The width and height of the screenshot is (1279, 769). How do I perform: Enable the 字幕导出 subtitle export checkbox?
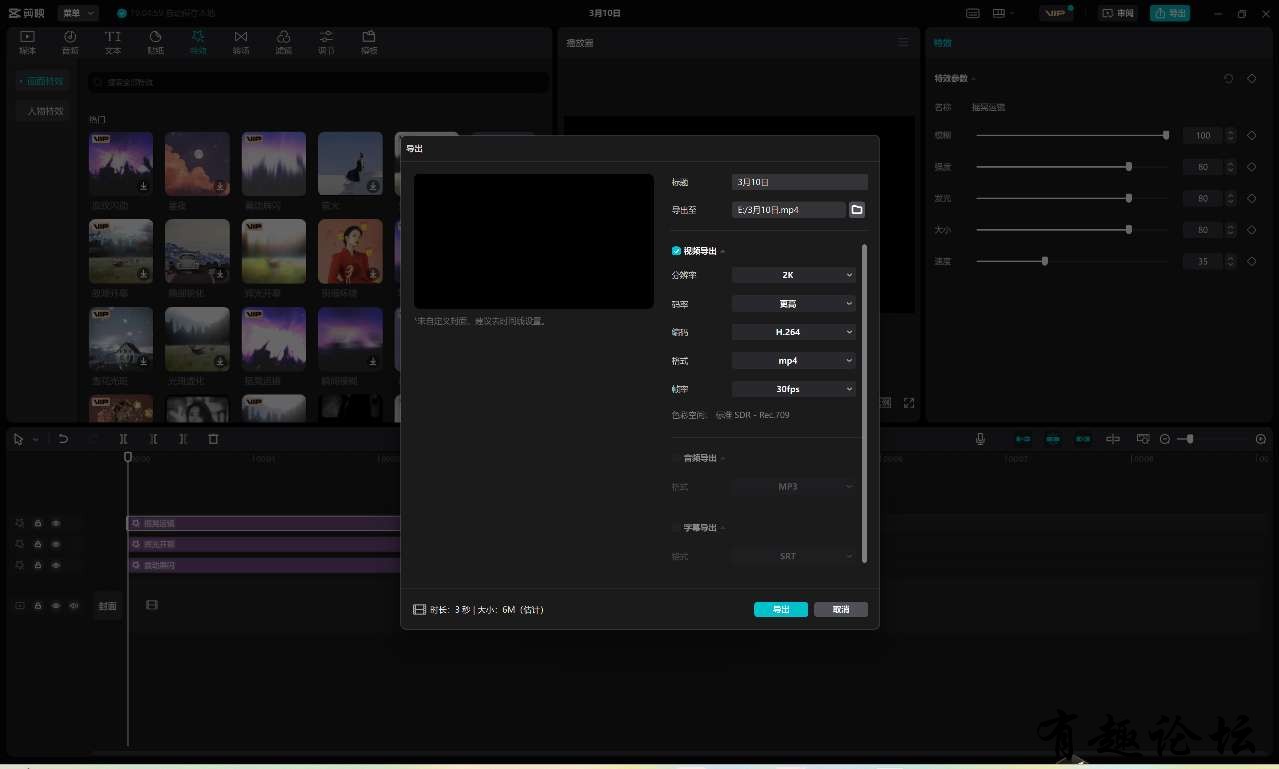pyautogui.click(x=677, y=527)
